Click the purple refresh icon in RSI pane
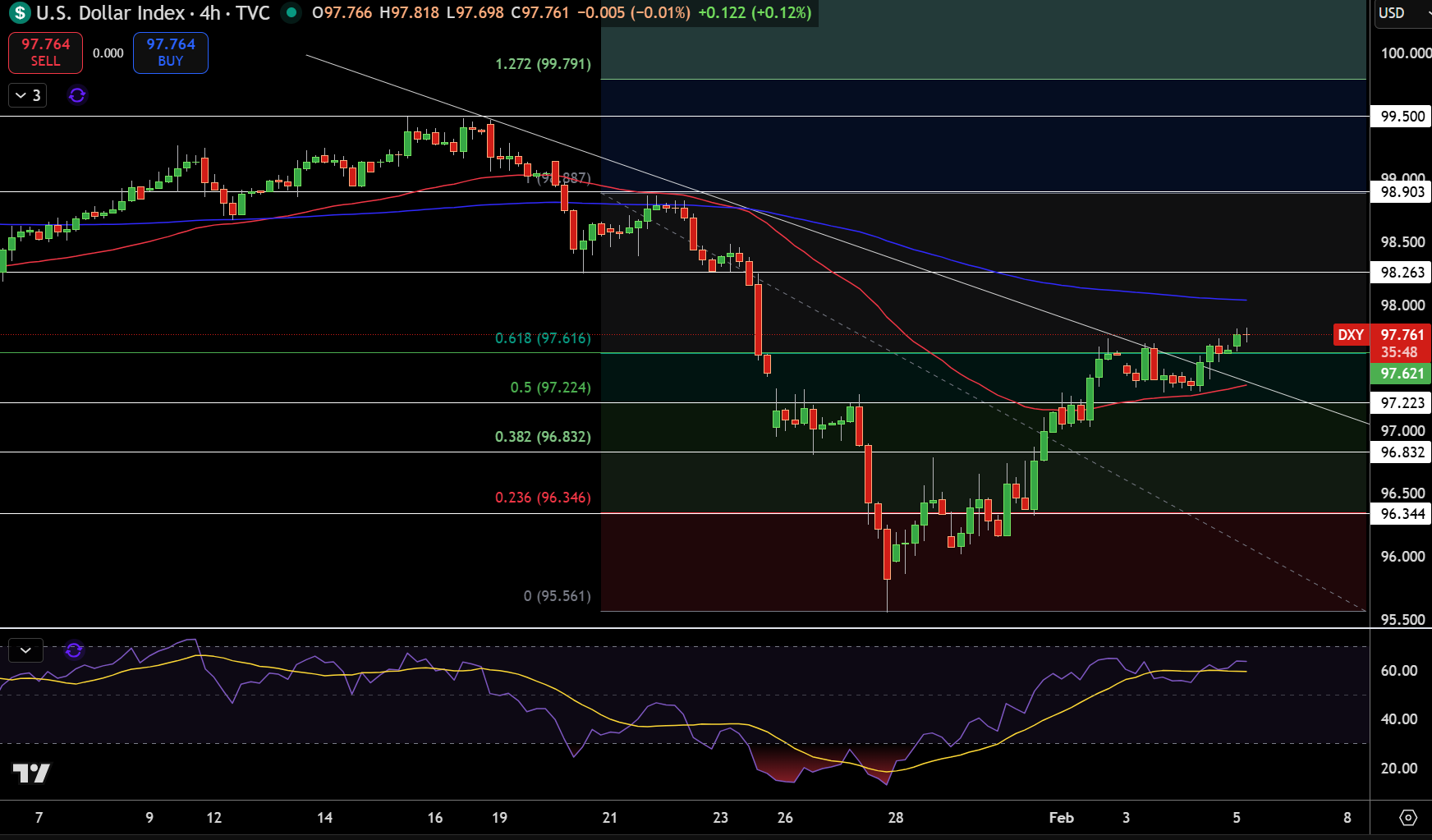 tap(74, 650)
